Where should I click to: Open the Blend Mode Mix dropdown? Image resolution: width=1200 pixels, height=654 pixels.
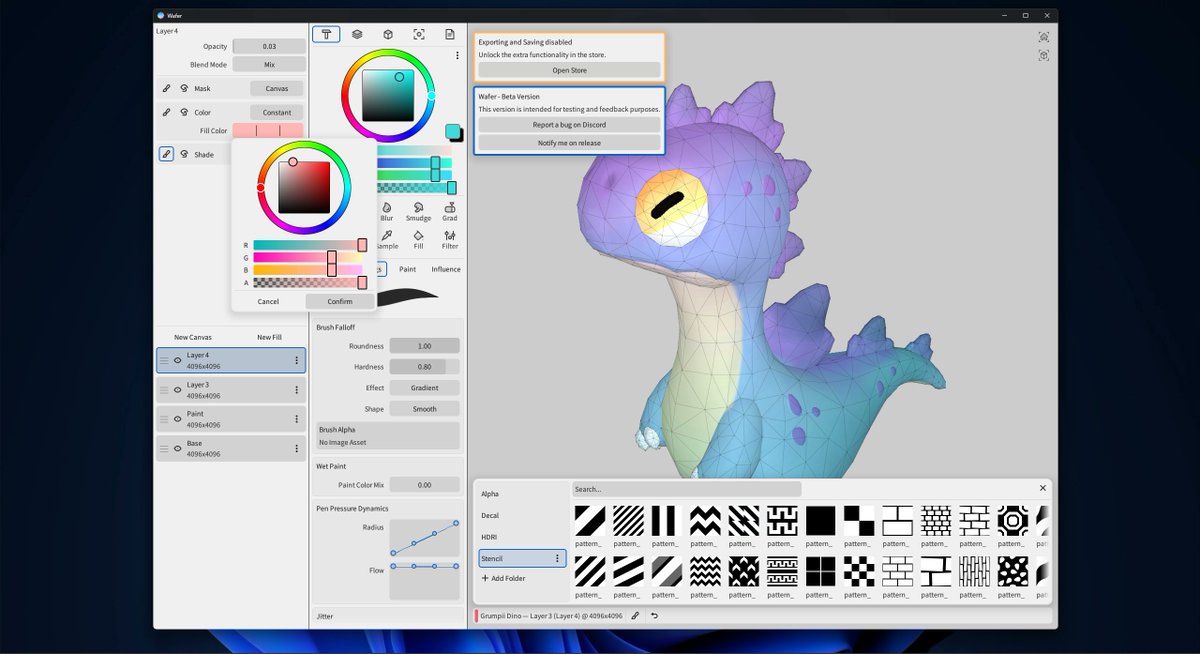pos(269,64)
